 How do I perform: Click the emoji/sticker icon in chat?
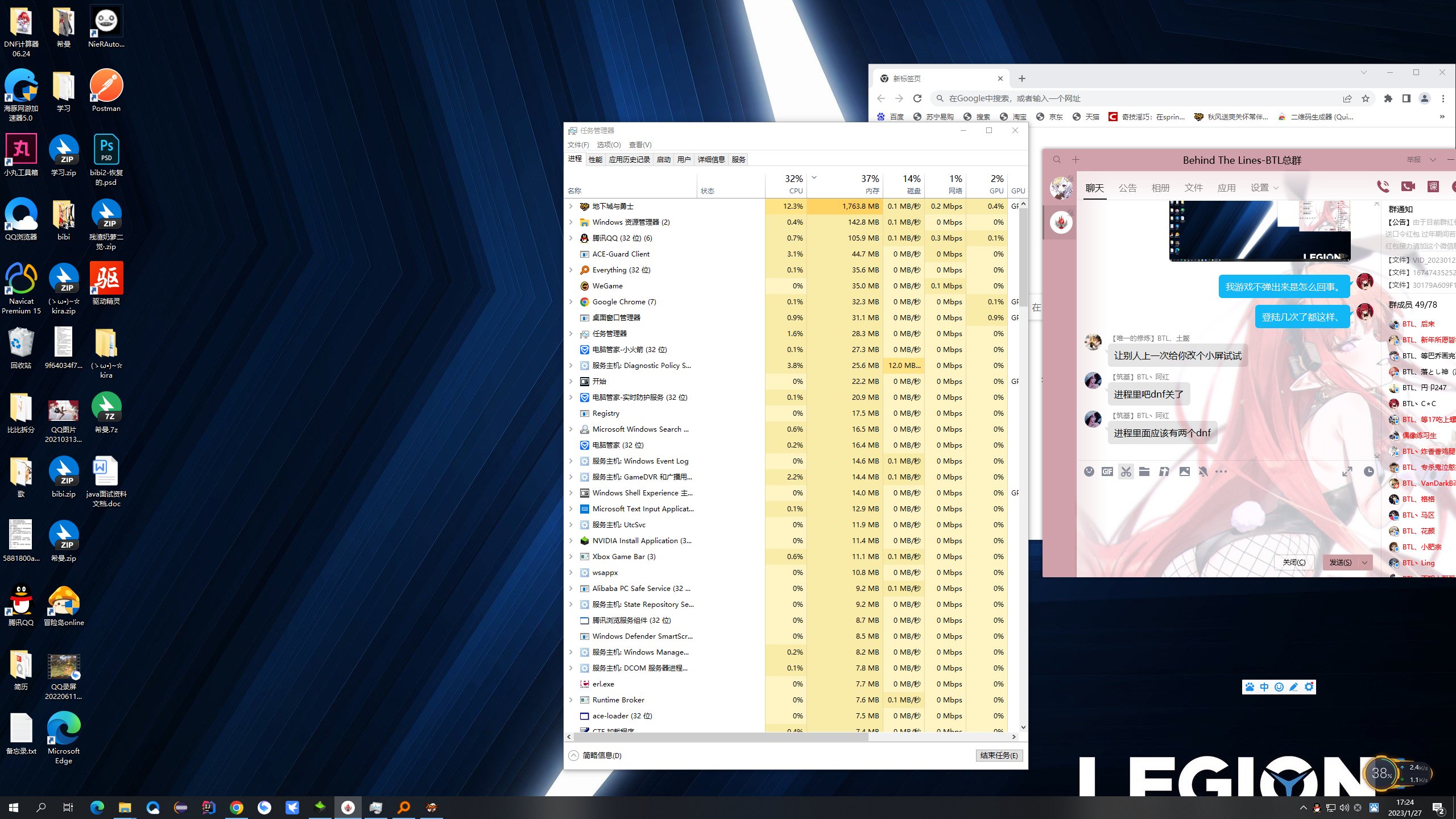click(1089, 471)
